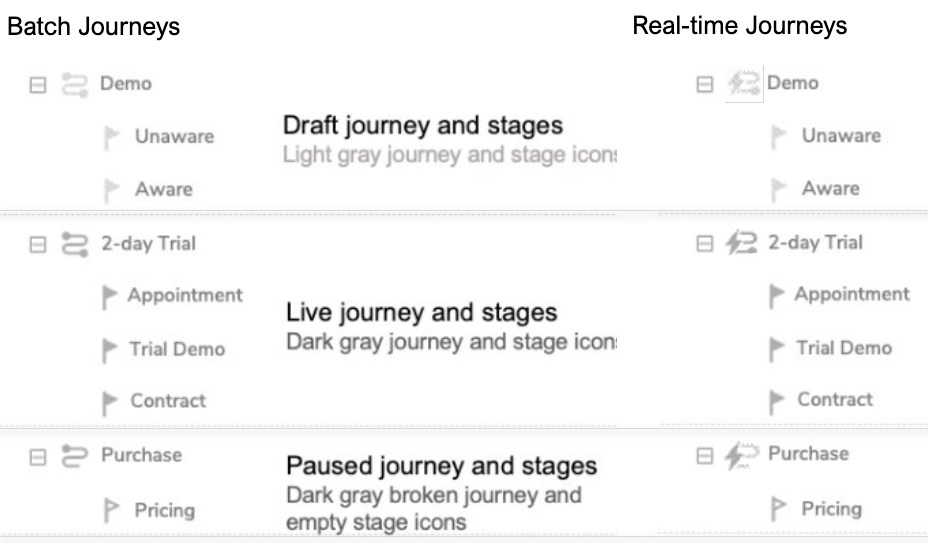Screen dimensions: 928x543
Task: Click flag icon beside batch Unaware stage
Action: click(113, 137)
